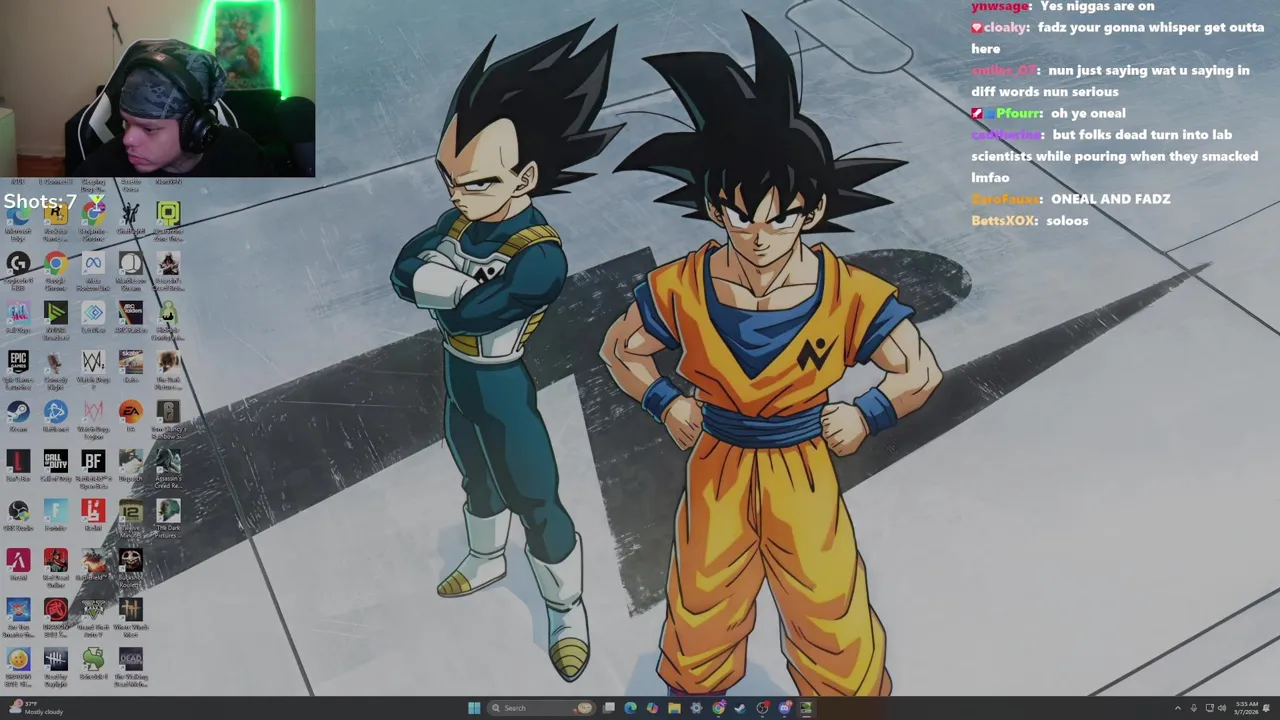Open the OBS Studio desktop shortcut

click(18, 515)
